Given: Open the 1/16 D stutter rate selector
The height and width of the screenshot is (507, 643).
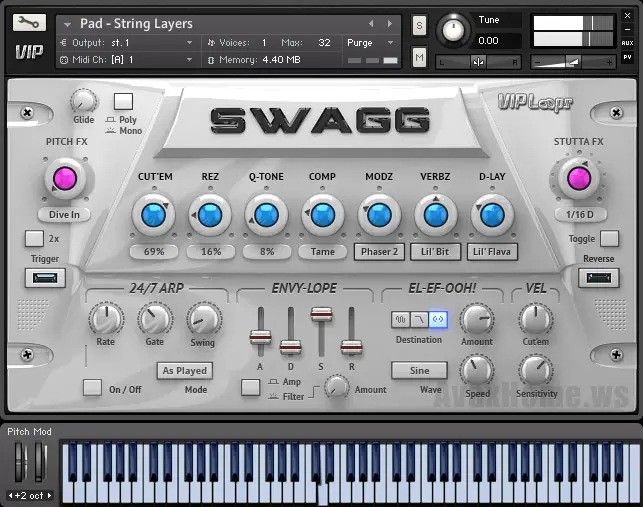Looking at the screenshot, I should [x=580, y=215].
